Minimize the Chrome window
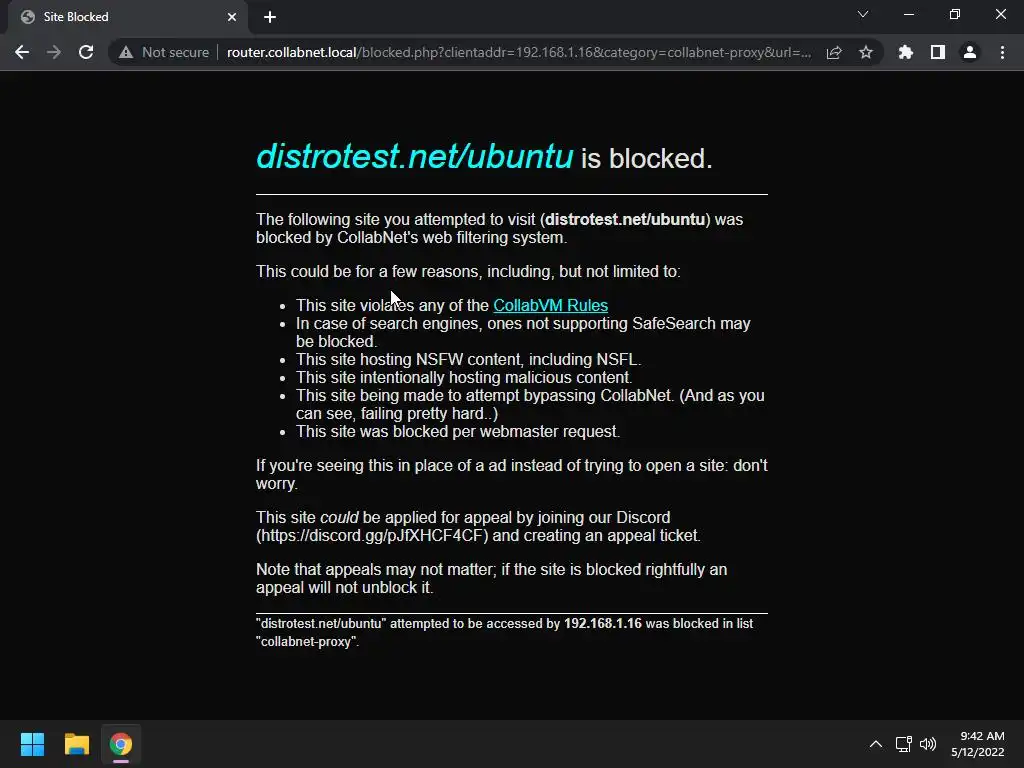 [x=908, y=14]
